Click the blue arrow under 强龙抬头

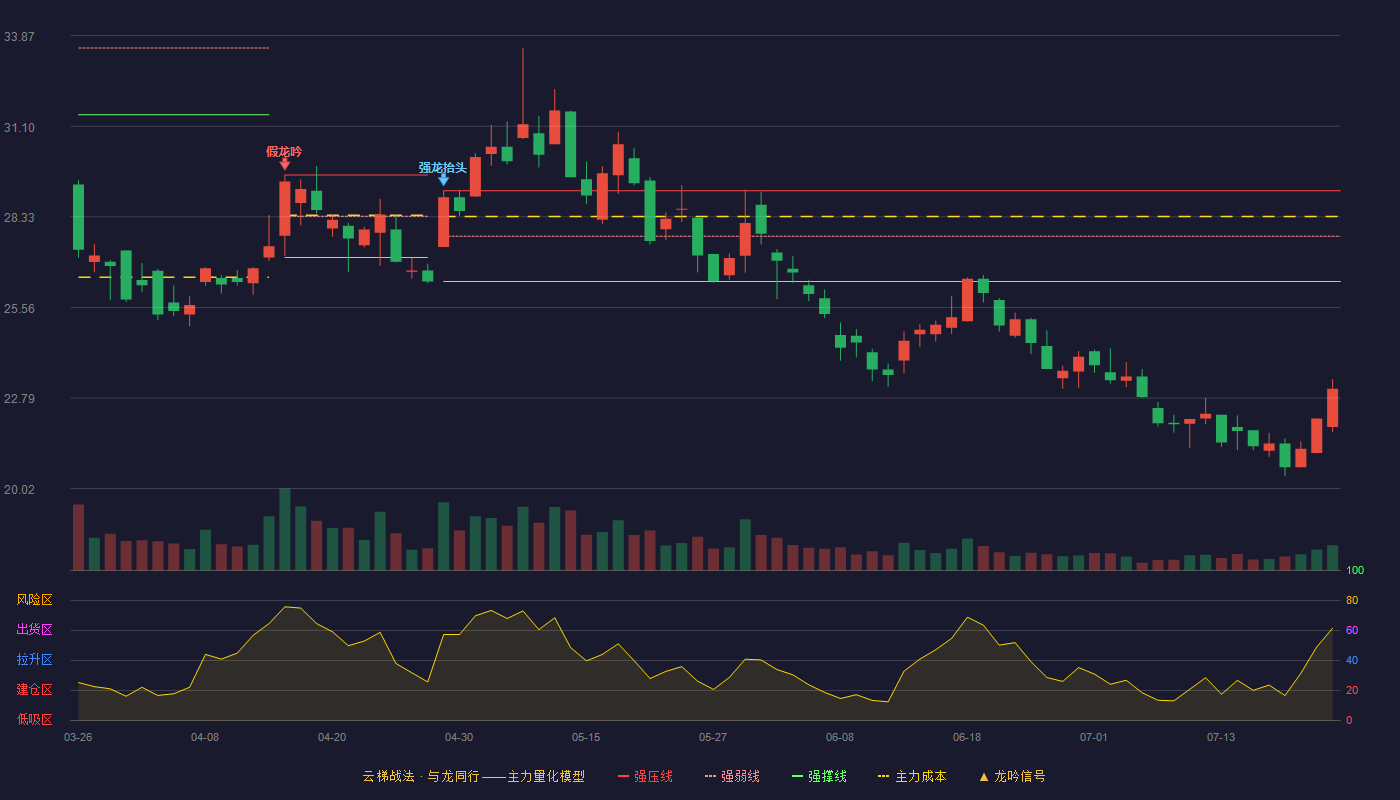(443, 180)
